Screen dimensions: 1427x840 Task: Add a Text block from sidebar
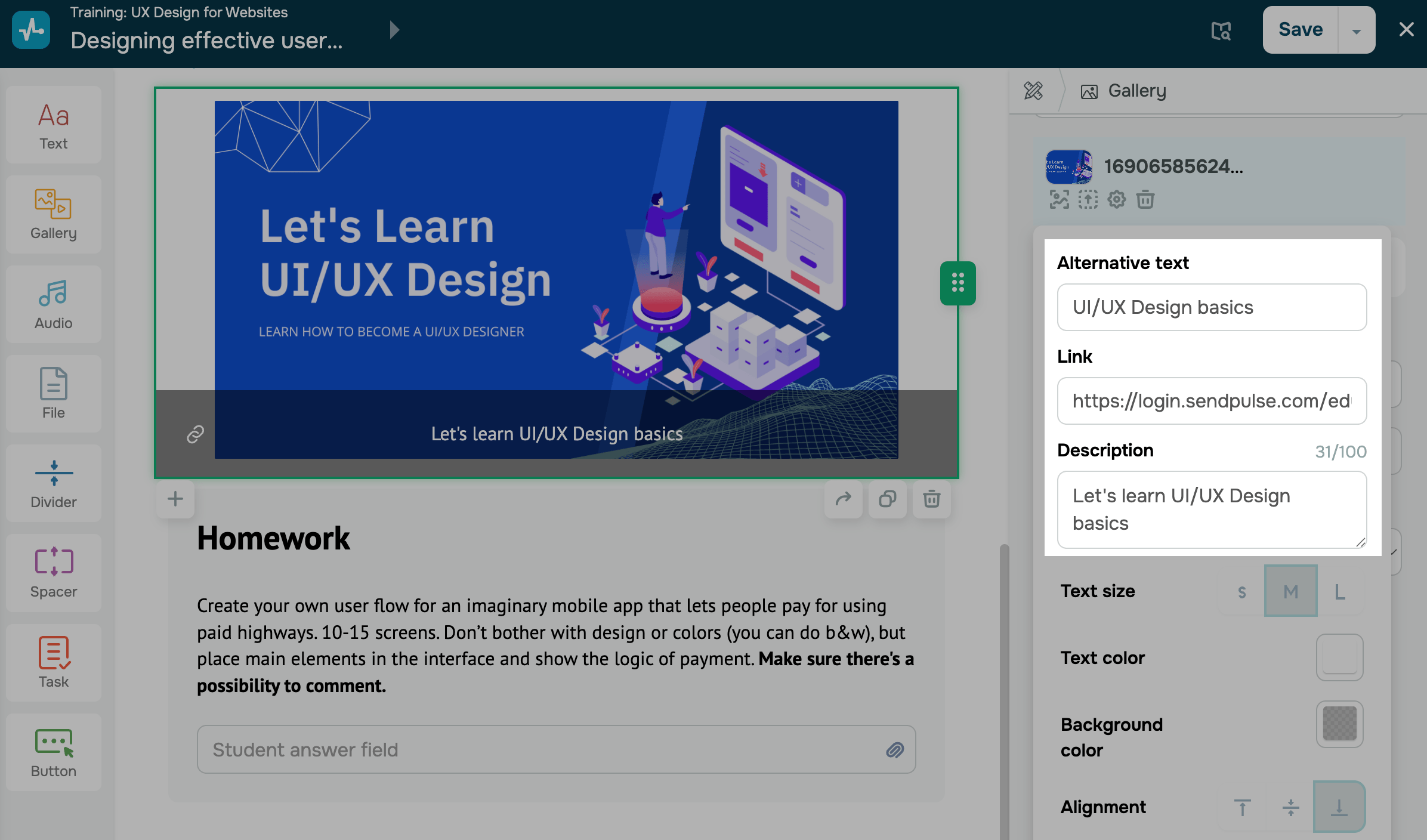54,125
